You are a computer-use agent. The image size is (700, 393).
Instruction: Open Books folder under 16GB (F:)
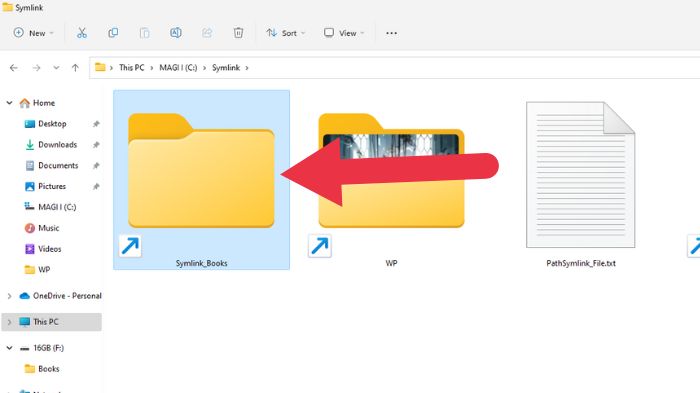(x=49, y=369)
